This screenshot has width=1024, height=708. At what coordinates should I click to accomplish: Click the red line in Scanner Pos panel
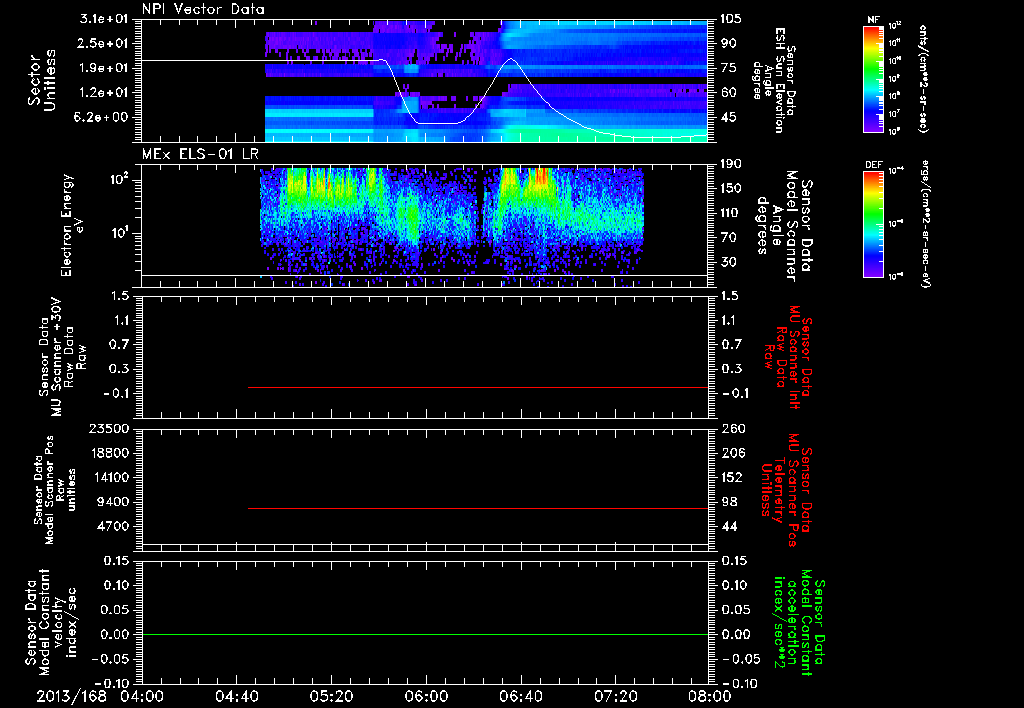[477, 508]
